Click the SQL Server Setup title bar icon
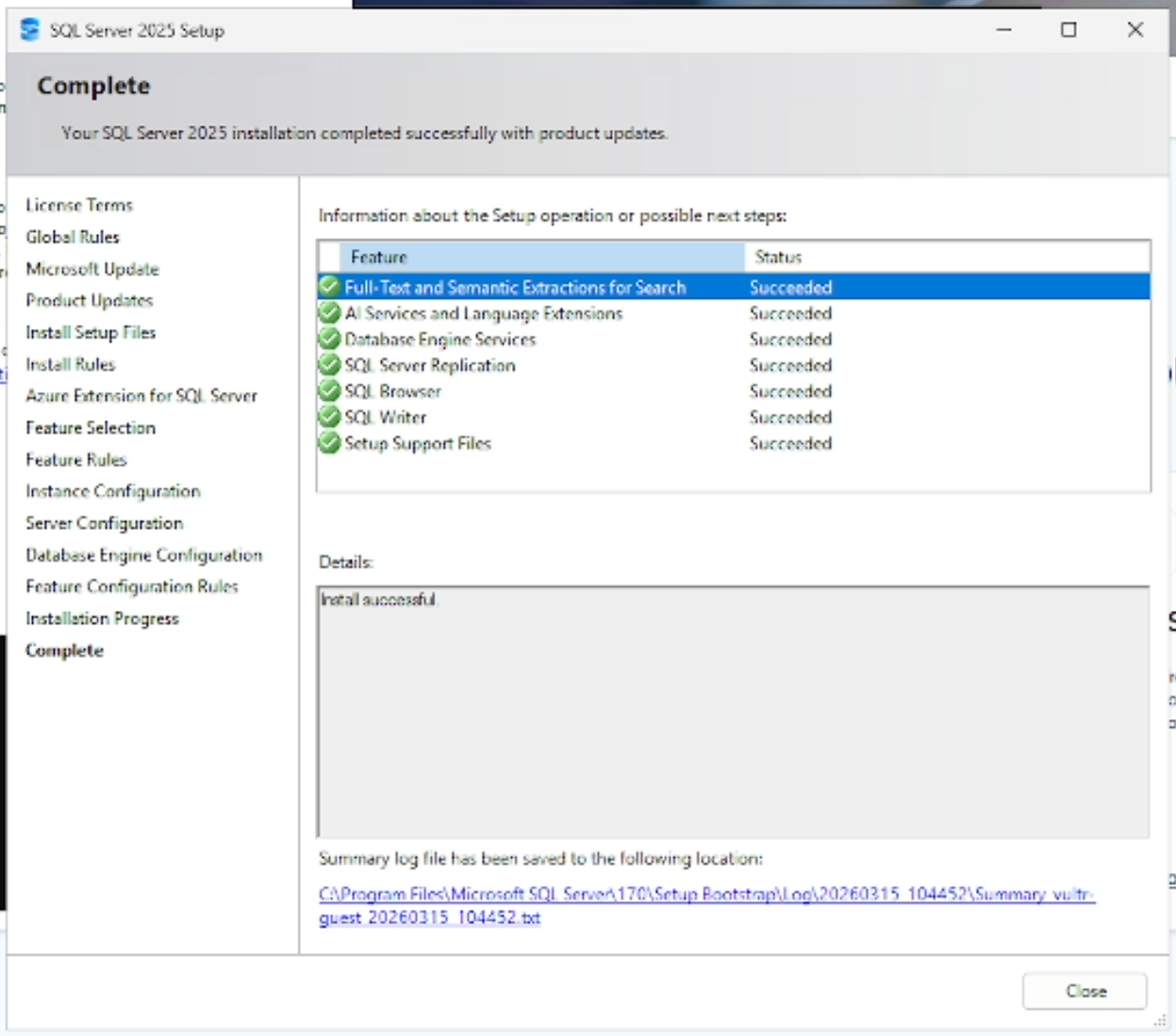 pyautogui.click(x=30, y=30)
